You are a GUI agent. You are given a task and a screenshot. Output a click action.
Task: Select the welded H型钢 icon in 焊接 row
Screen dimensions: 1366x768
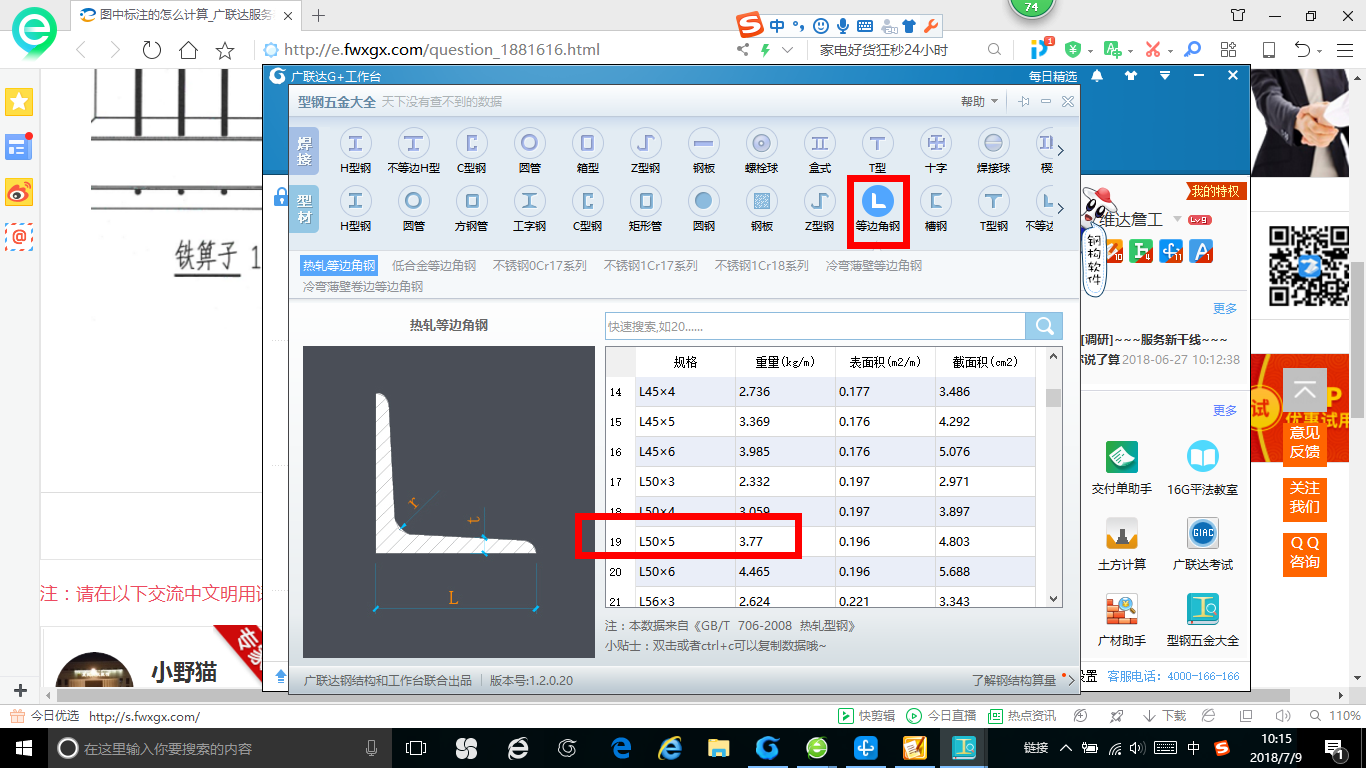point(355,143)
